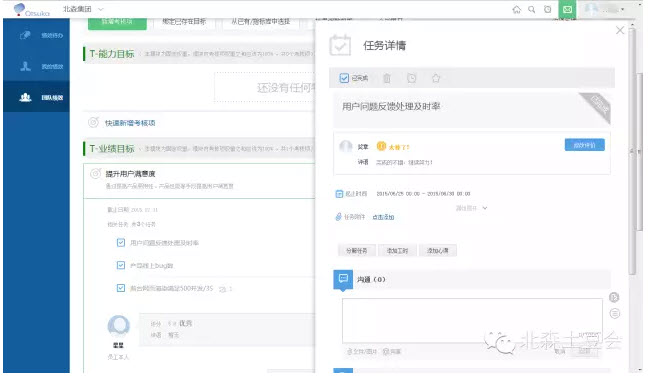Screen dimensions: 648x378
Task: Expand the show-more chevron below the dates
Action: tap(485, 208)
